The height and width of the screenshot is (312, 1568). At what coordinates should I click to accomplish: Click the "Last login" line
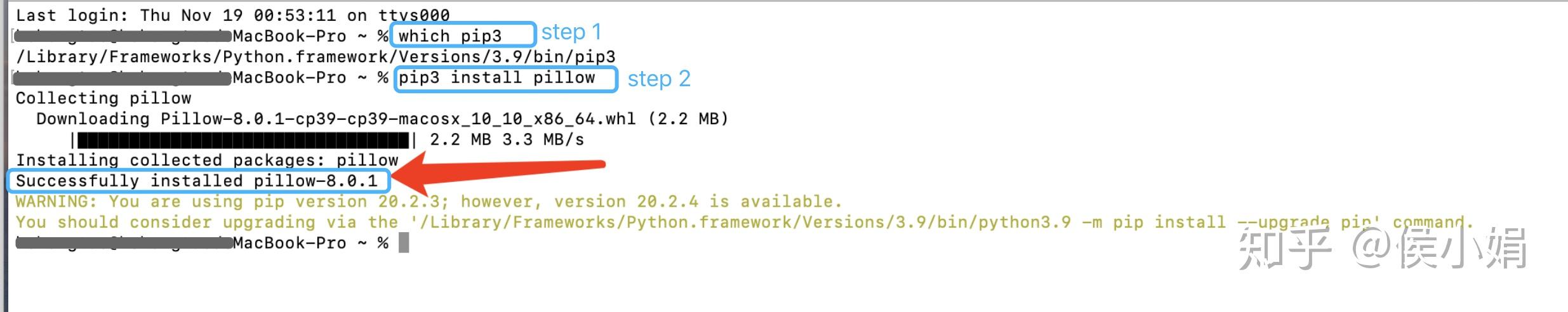[232, 15]
